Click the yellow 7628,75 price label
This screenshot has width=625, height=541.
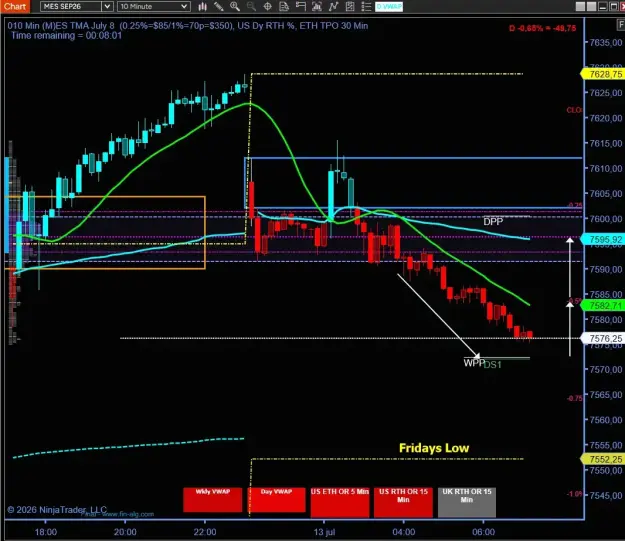point(603,74)
